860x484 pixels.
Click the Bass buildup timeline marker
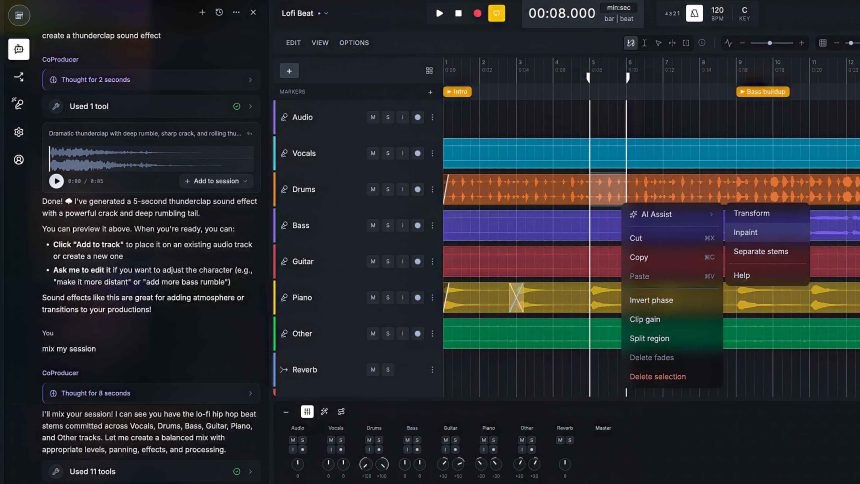pyautogui.click(x=762, y=92)
